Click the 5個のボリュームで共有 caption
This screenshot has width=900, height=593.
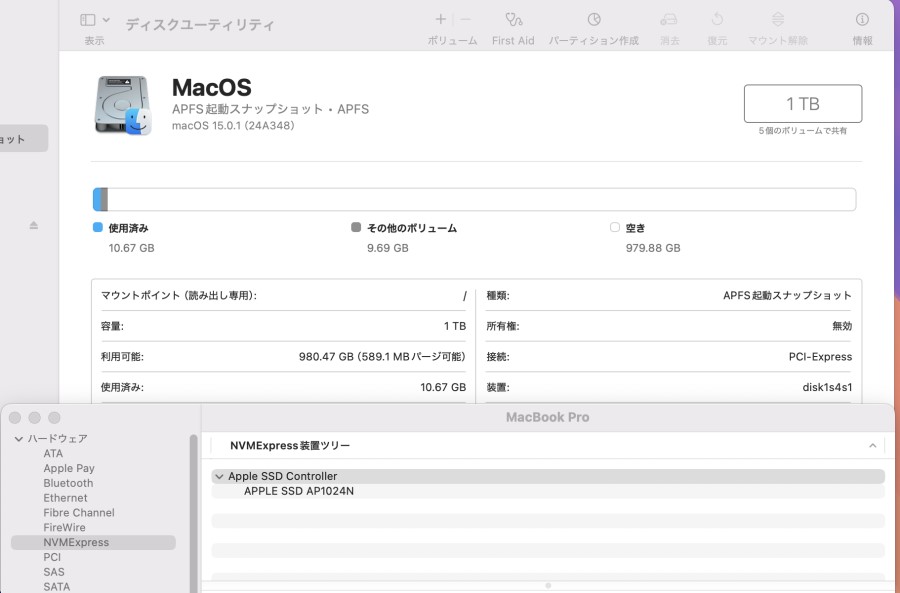802,131
